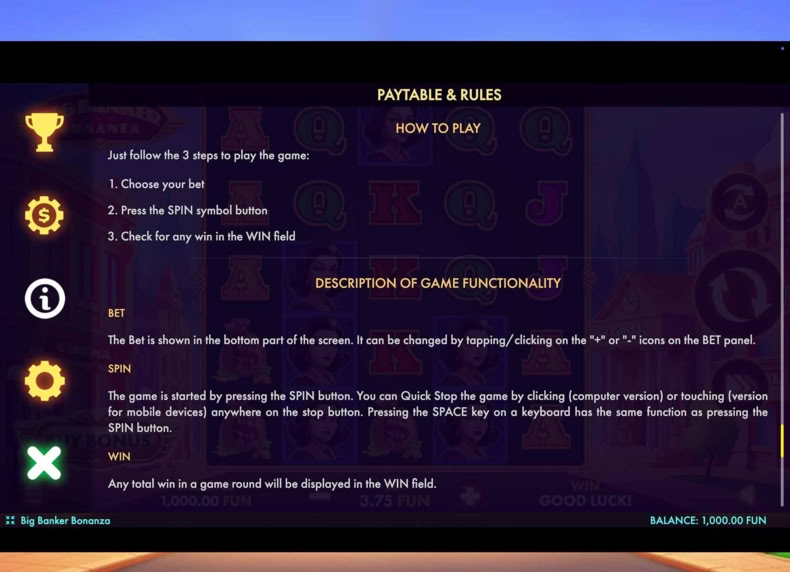
Task: Select the PAYTABLE & RULES header
Action: 439,95
